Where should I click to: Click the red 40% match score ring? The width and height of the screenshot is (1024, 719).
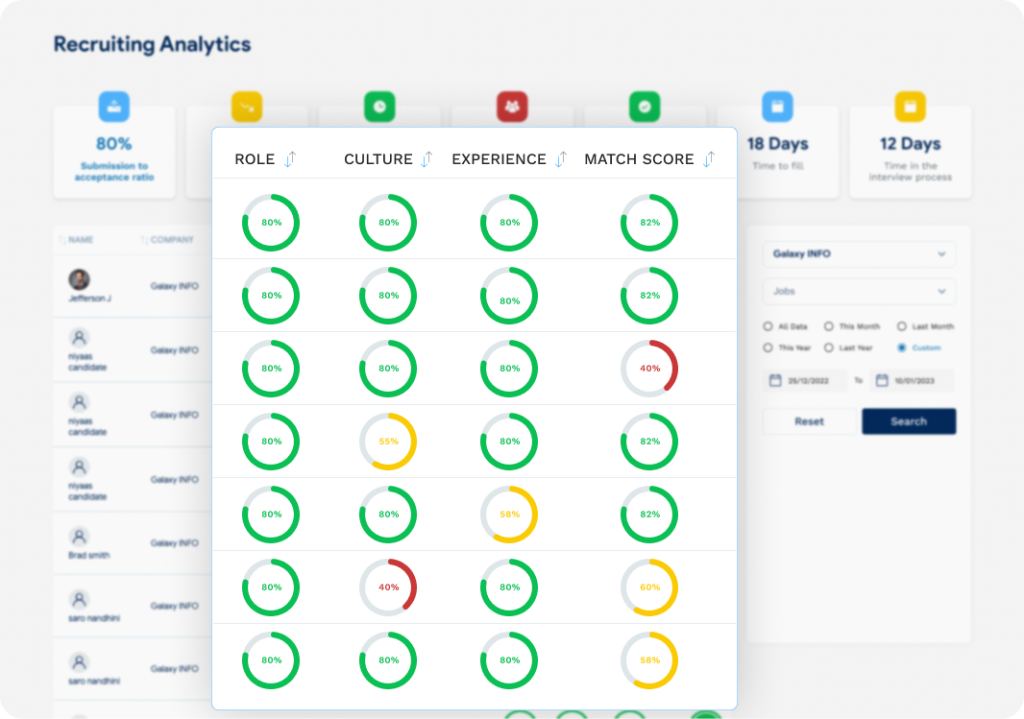click(649, 368)
